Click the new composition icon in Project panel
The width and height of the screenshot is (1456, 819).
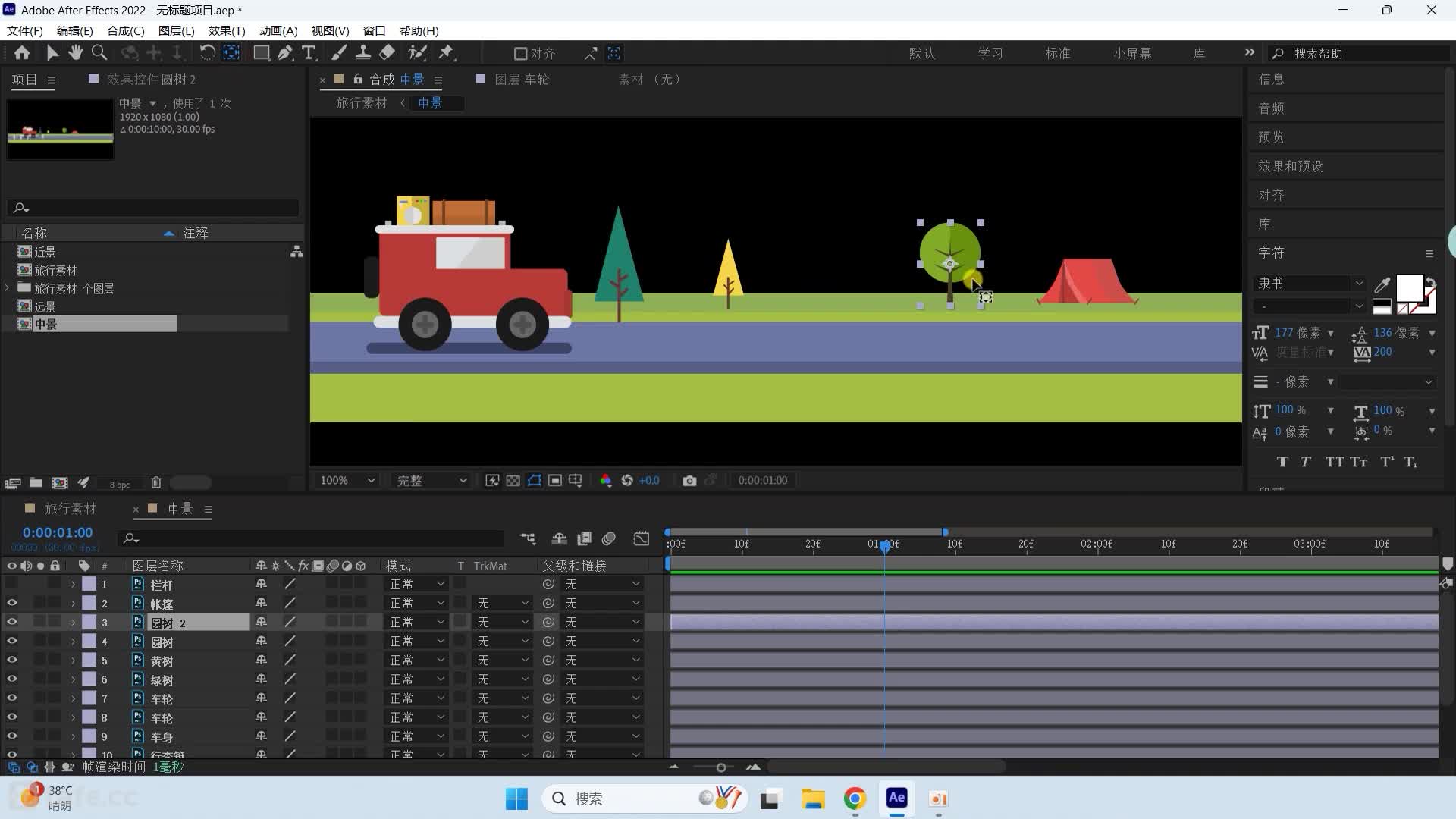[59, 483]
